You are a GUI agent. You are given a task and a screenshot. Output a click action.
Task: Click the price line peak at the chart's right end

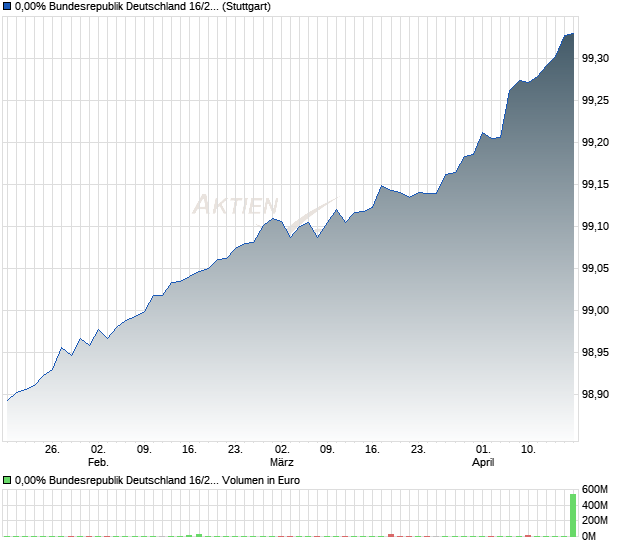coord(573,34)
